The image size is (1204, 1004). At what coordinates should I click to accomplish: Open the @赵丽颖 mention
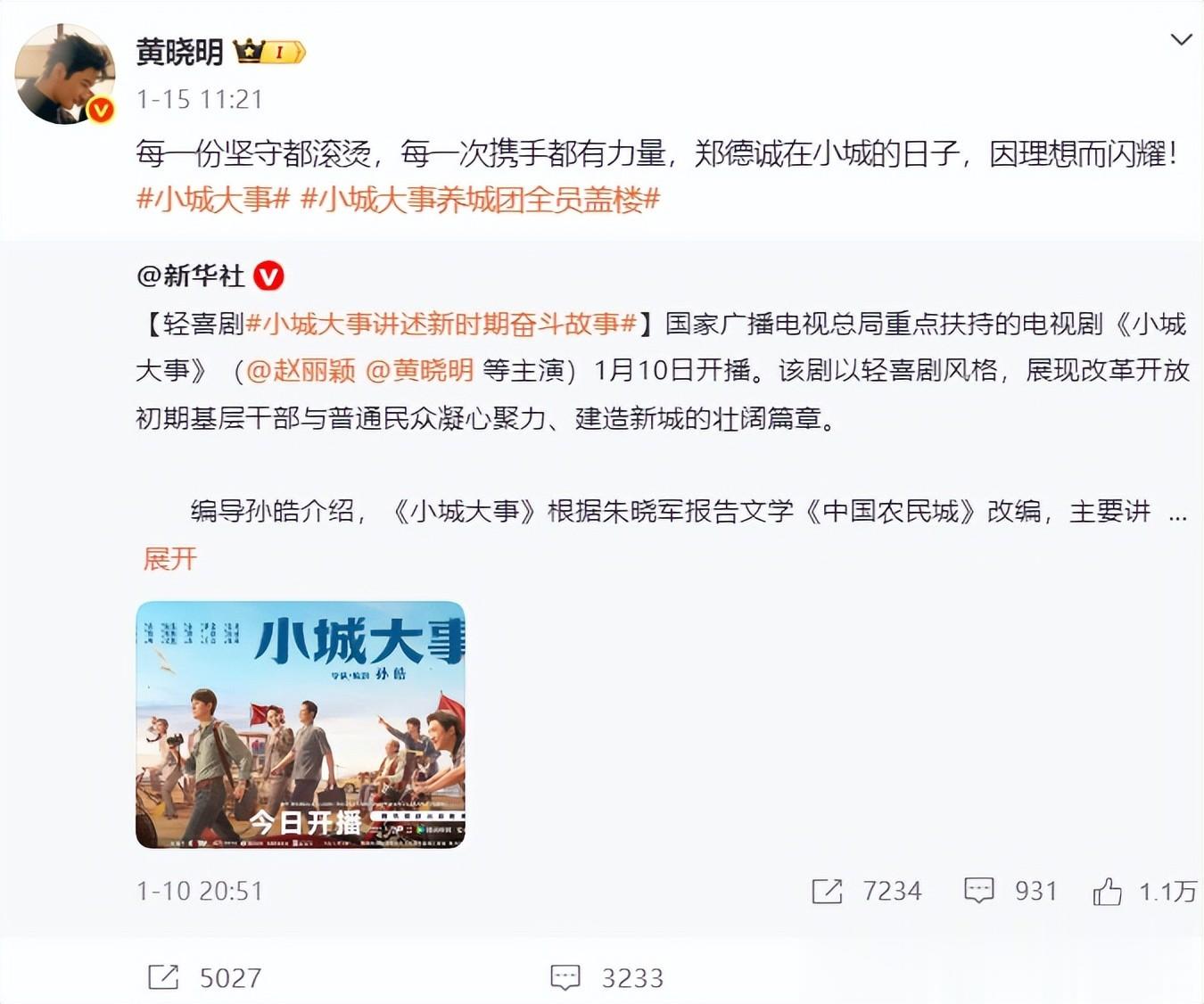[x=301, y=370]
